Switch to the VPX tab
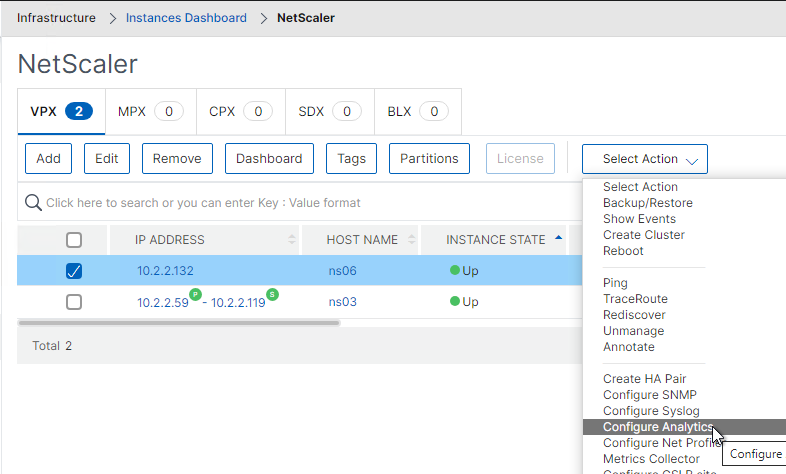The height and width of the screenshot is (474, 786). tap(61, 111)
